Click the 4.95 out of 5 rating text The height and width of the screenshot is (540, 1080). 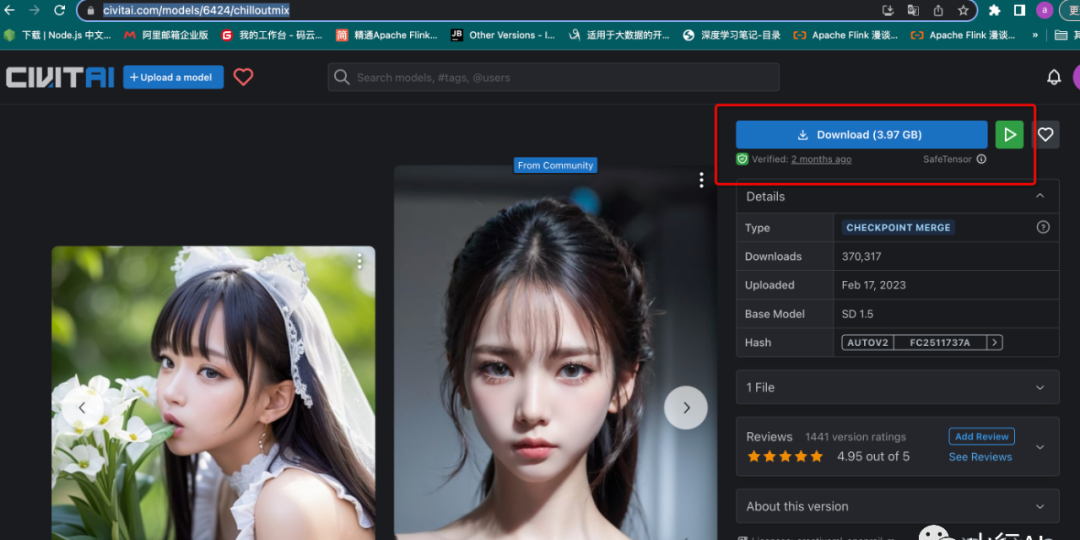pyautogui.click(x=873, y=456)
